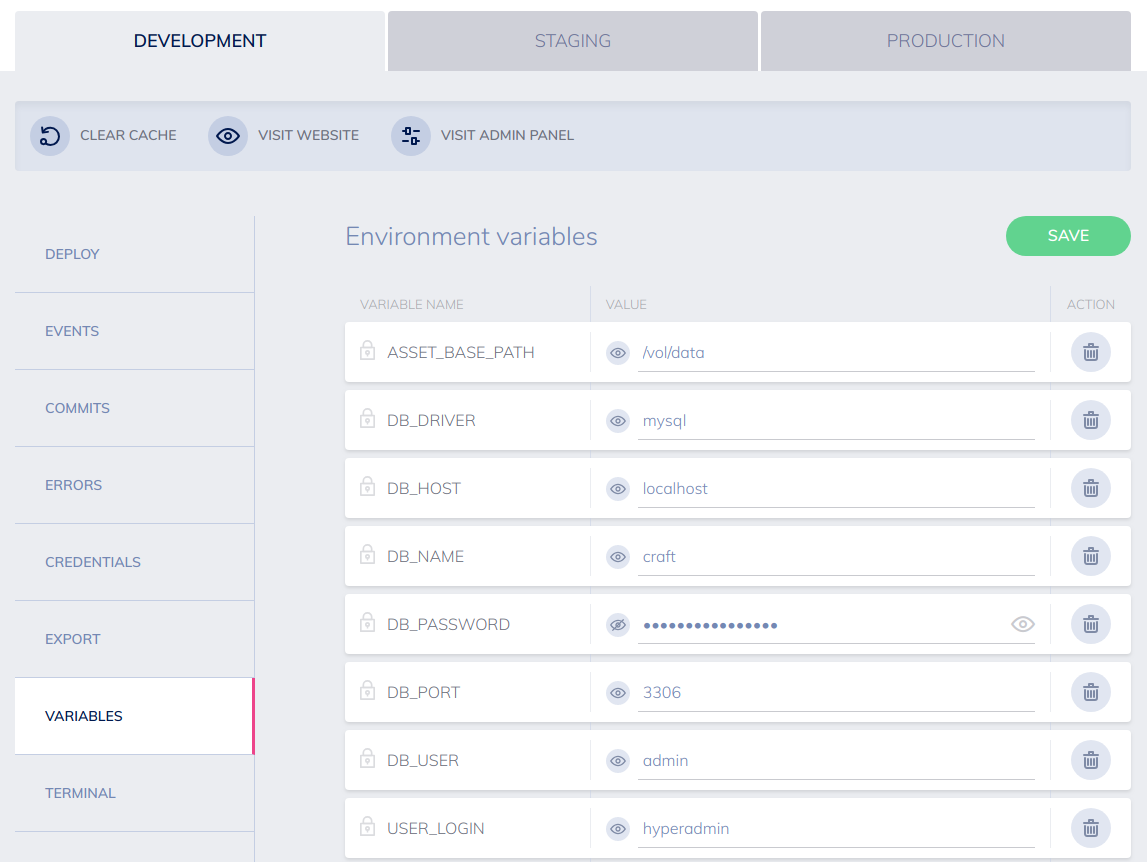The image size is (1147, 862).
Task: Click lock icon next to USER_LOGIN
Action: (x=367, y=827)
